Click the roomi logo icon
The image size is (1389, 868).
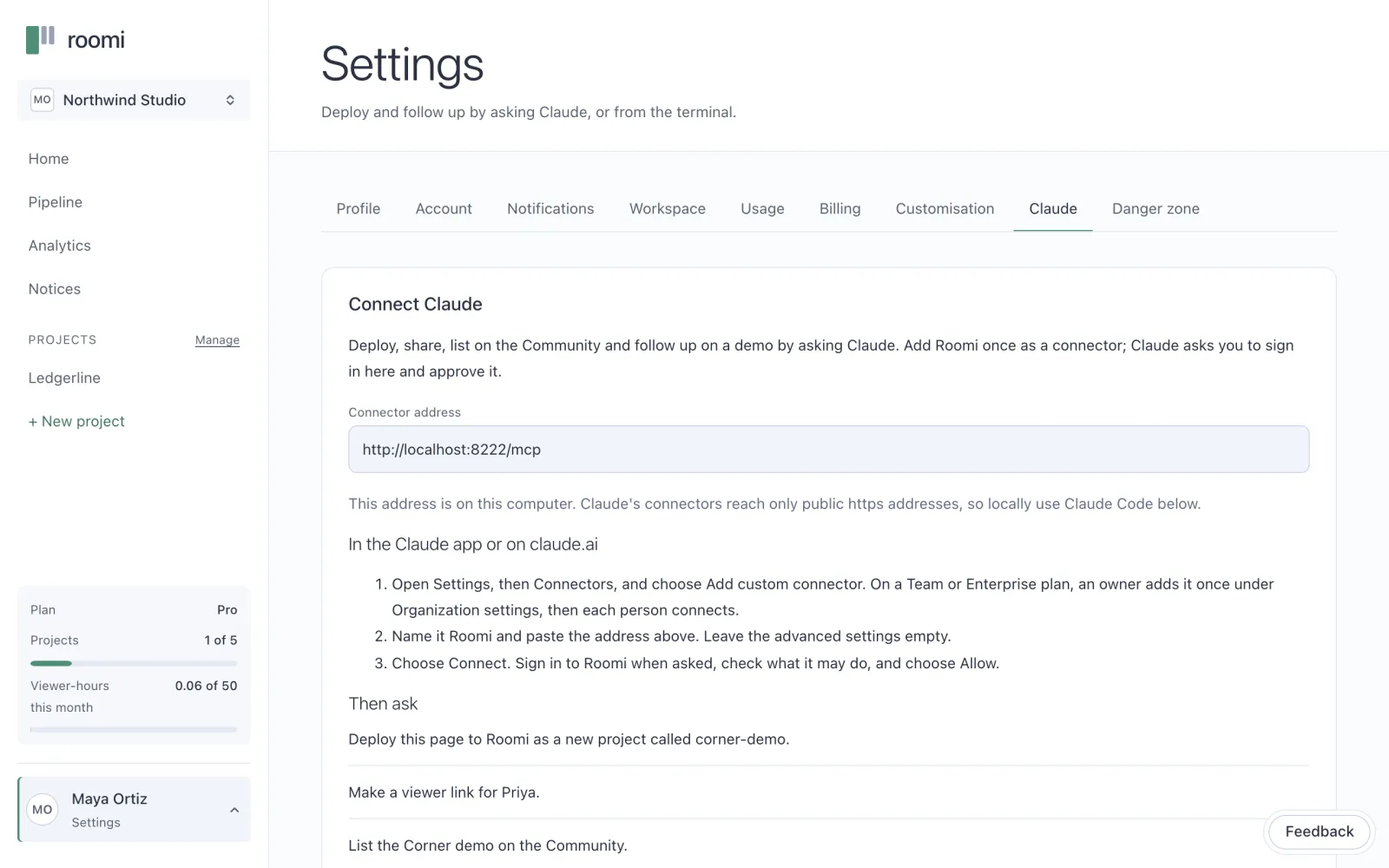(41, 40)
